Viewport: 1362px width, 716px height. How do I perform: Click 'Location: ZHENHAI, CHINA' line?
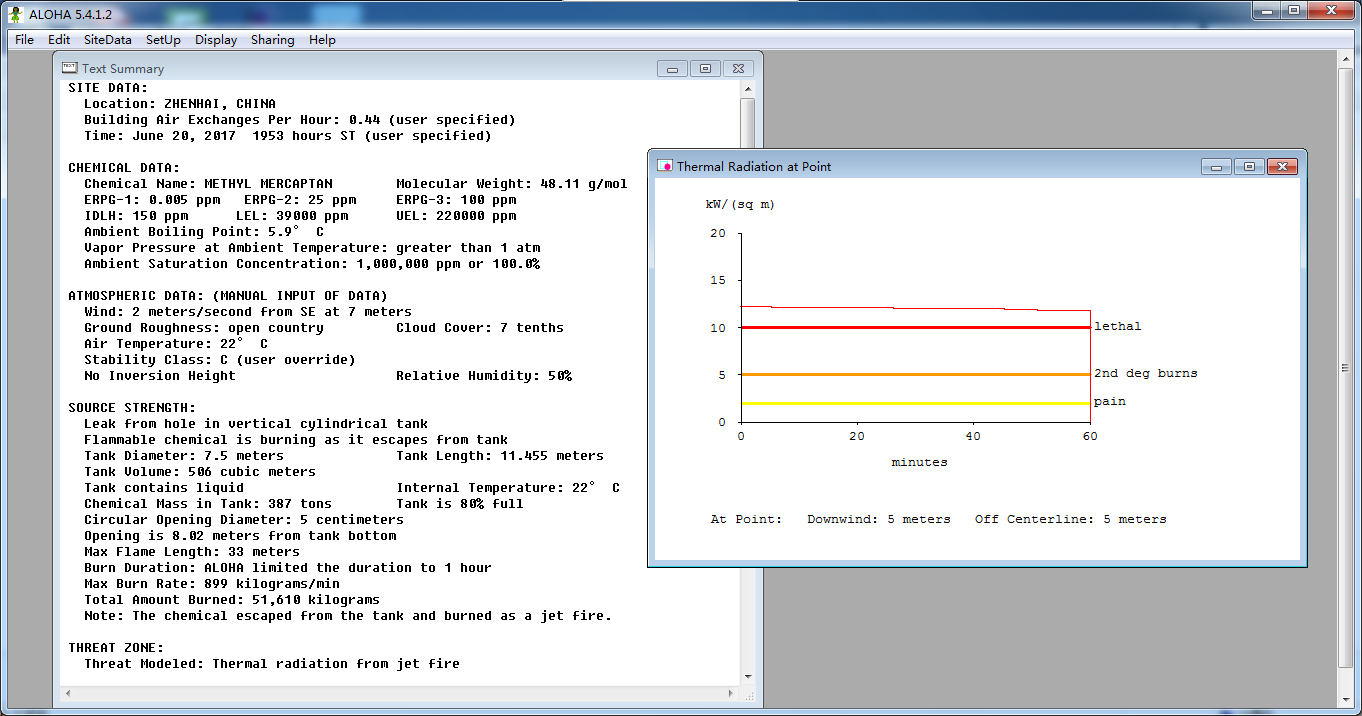coord(180,104)
